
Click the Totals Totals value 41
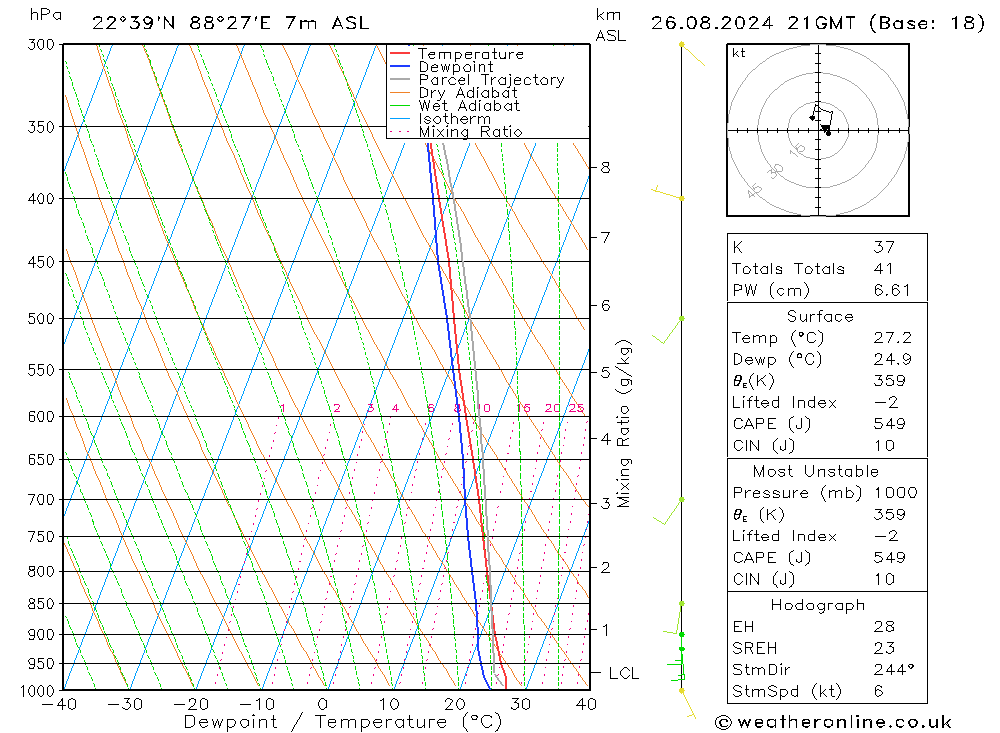pyautogui.click(x=883, y=269)
